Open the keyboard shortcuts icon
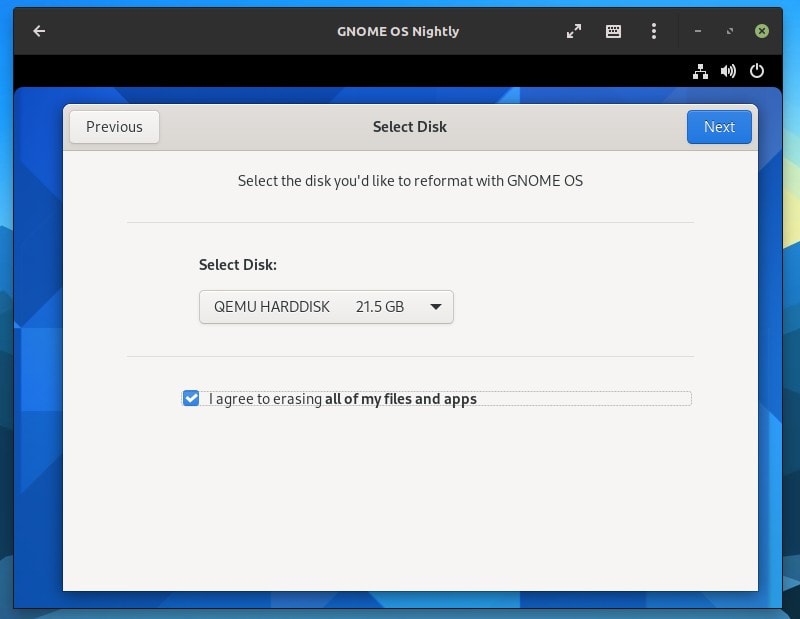800x619 pixels. [x=614, y=31]
